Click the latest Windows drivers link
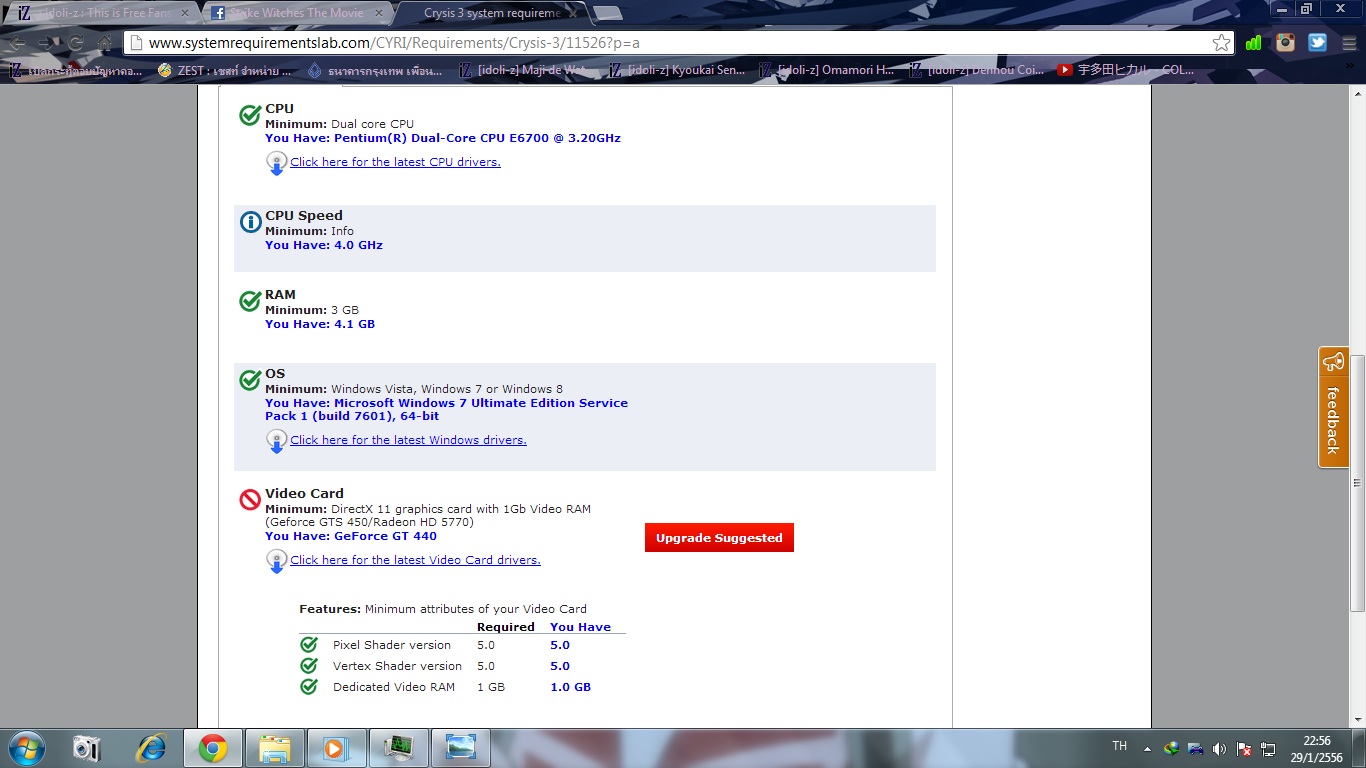 [408, 440]
